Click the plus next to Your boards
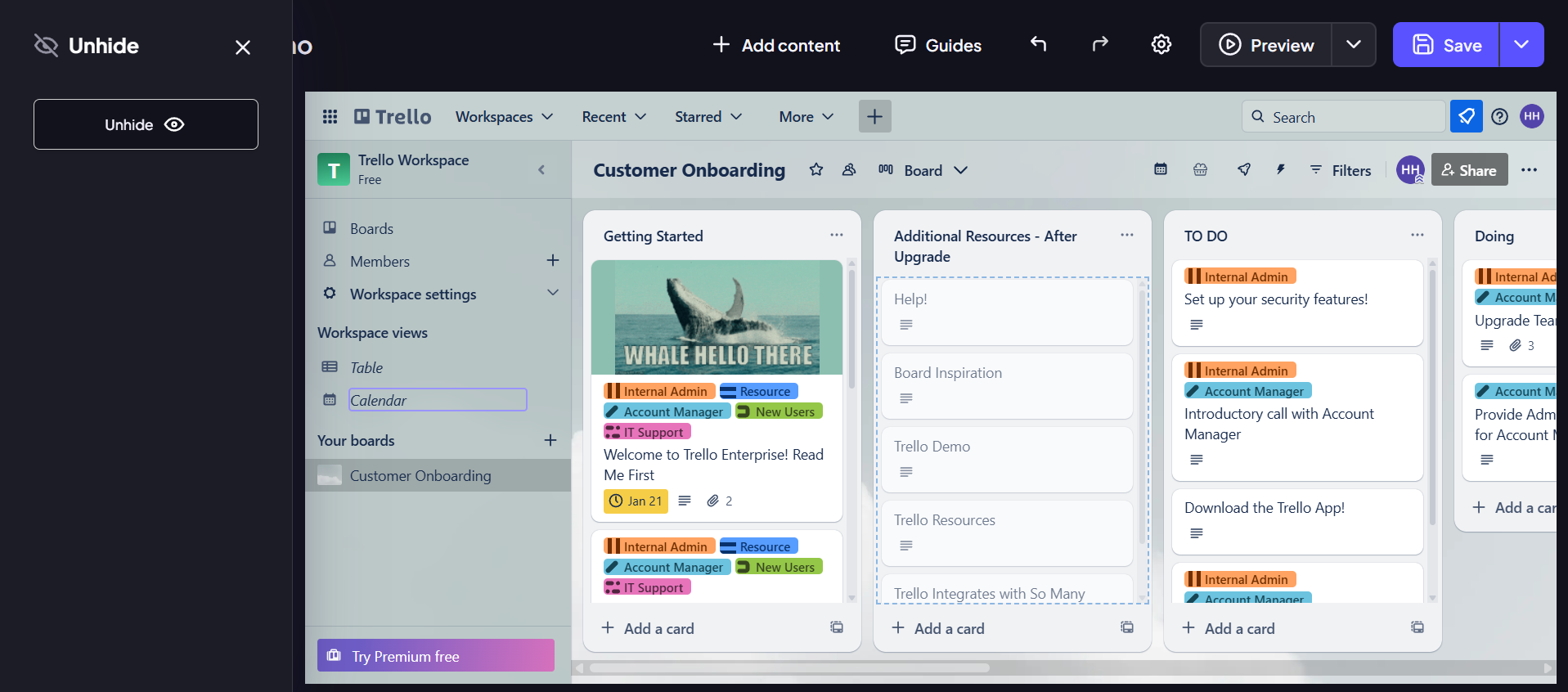The image size is (1568, 692). [x=550, y=440]
